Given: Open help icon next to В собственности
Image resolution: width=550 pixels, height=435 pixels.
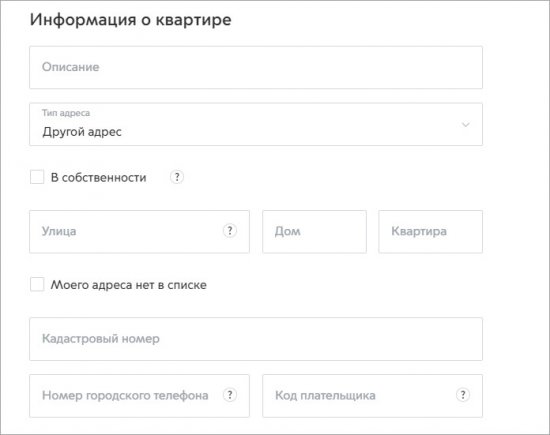Looking at the screenshot, I should 177,177.
